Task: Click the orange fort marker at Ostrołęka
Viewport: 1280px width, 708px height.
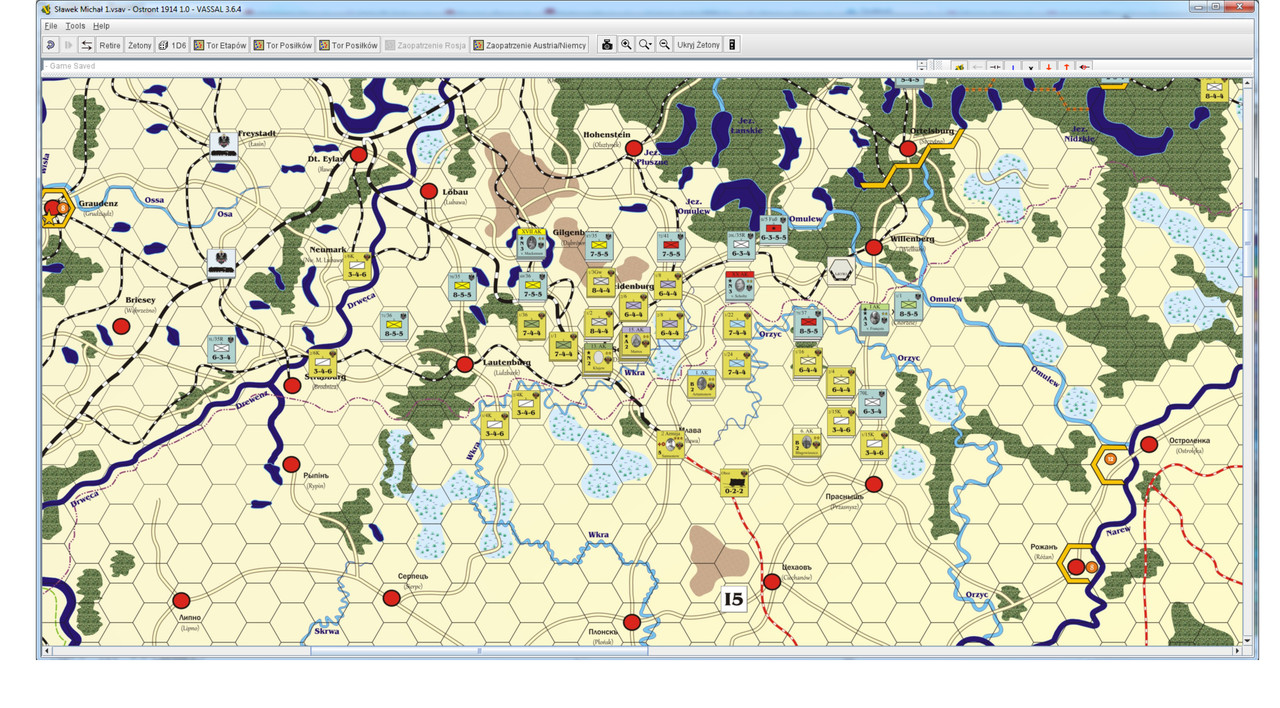Action: (x=1110, y=460)
